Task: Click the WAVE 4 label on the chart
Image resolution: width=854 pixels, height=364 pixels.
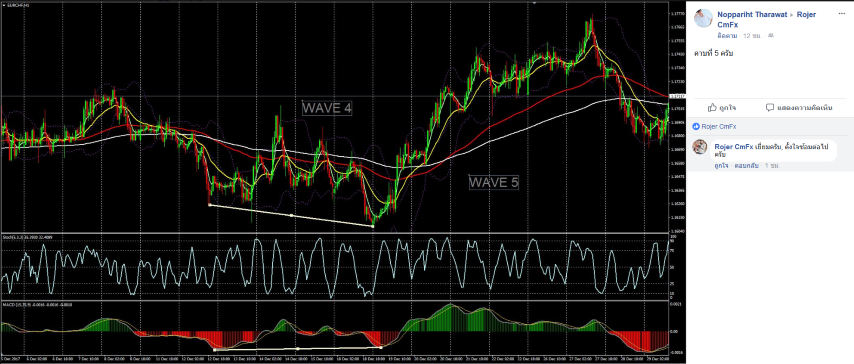Action: [x=327, y=108]
